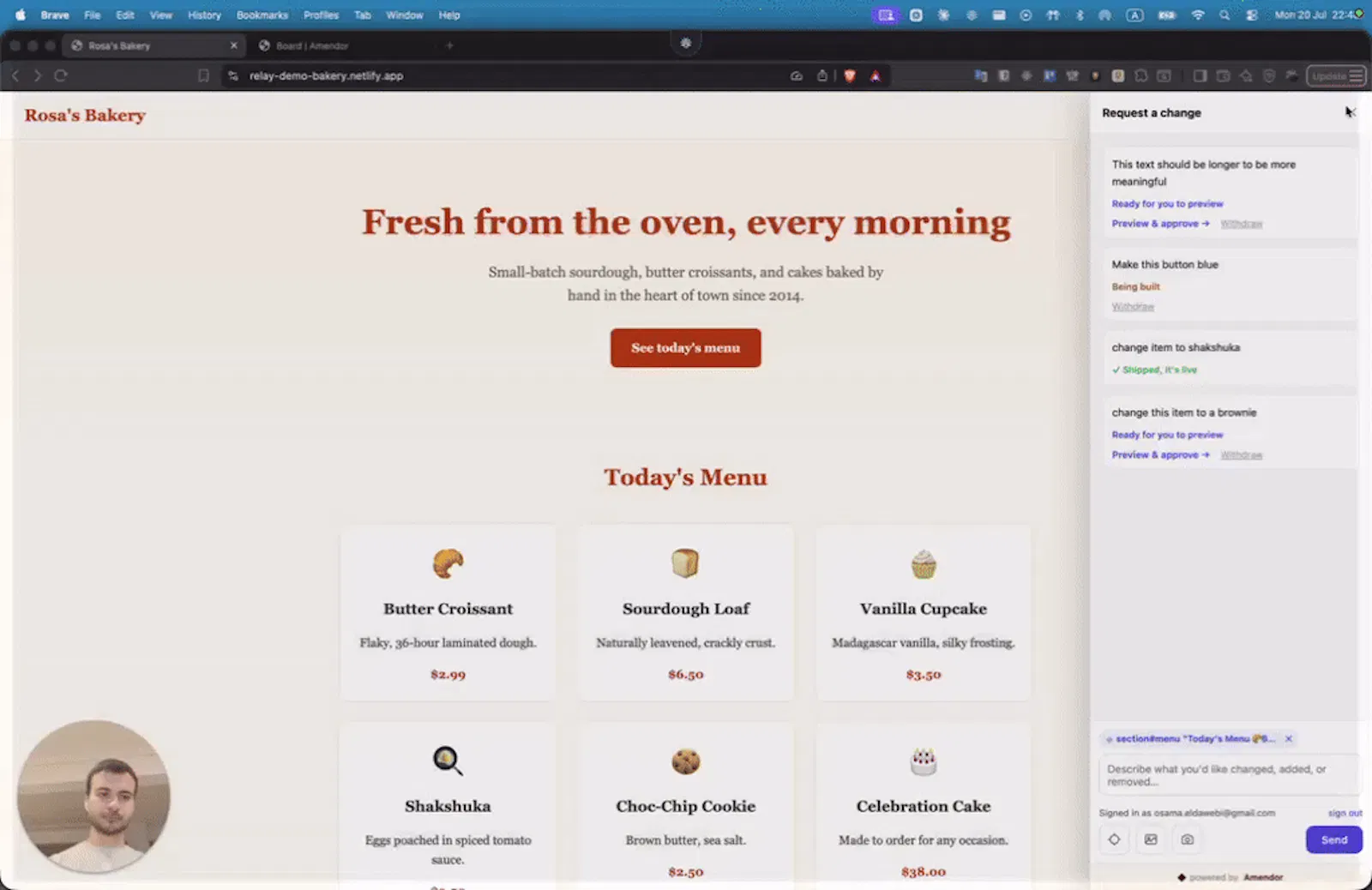1372x890 pixels.
Task: Preview & approve the brownie request
Action: tap(1160, 455)
